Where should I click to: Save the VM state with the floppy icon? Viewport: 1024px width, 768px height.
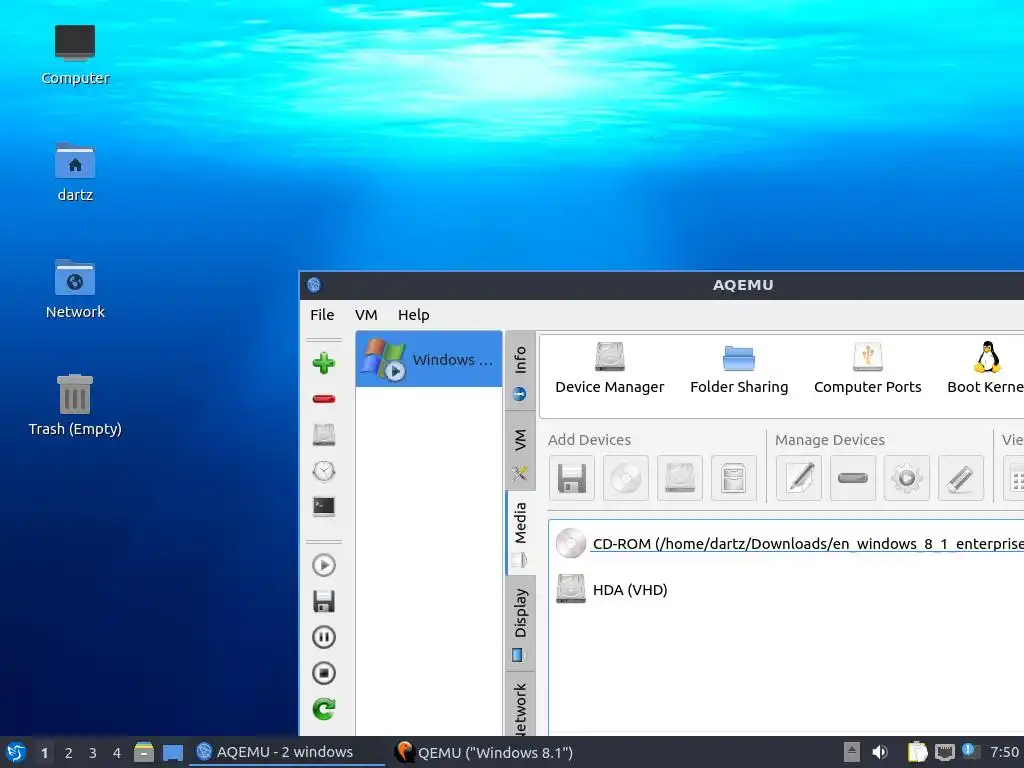[323, 601]
